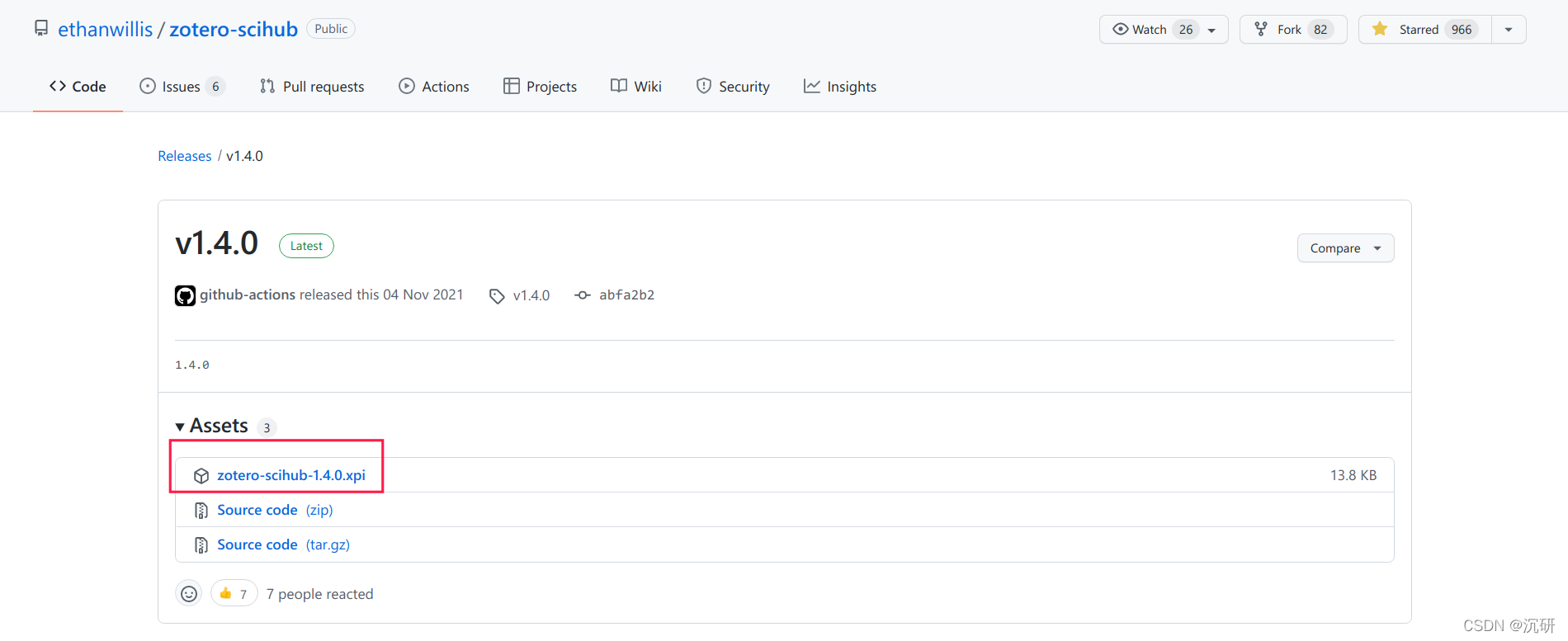Click the Assets count badge 3

click(267, 427)
